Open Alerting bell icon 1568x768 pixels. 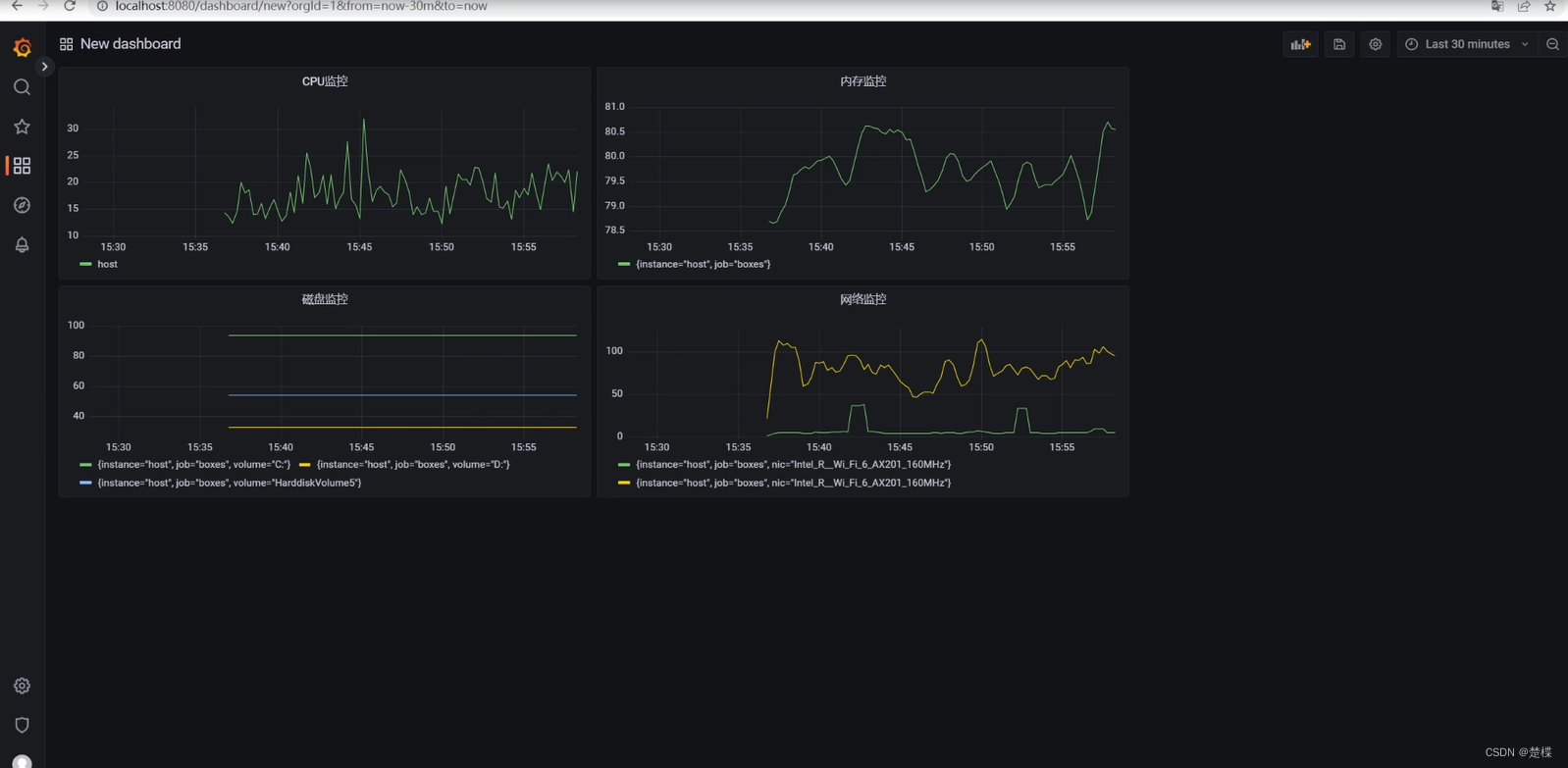tap(22, 244)
